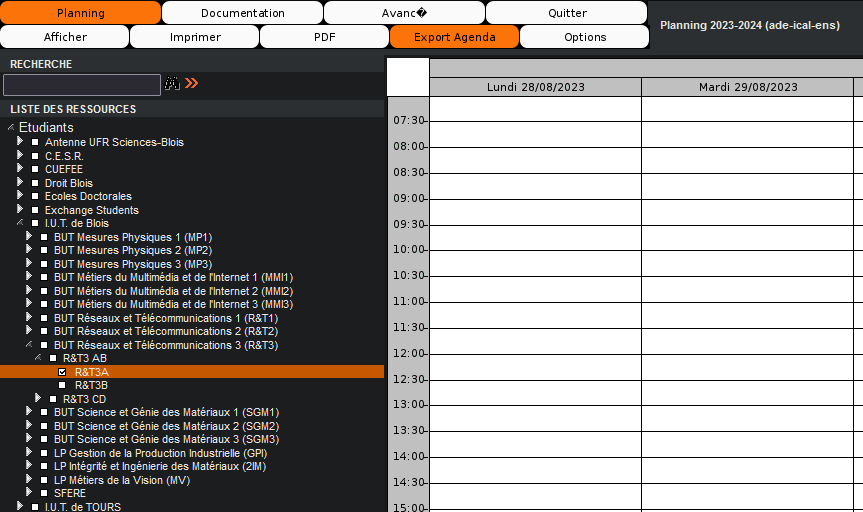Expand the R&T3 CD node
Image resolution: width=863 pixels, height=512 pixels.
pyautogui.click(x=37, y=397)
